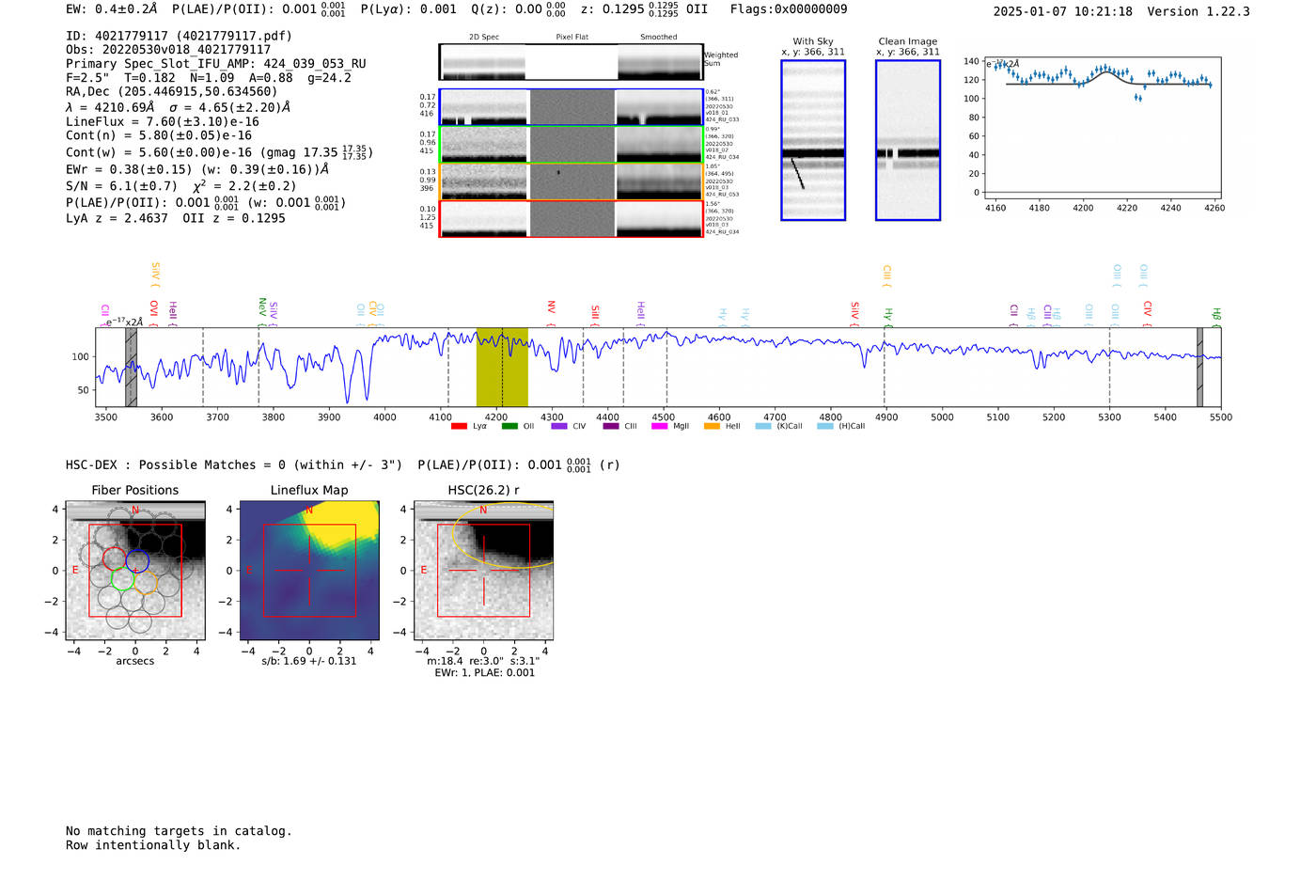Click the green-bordered Smoothed fiber cutout

click(659, 145)
